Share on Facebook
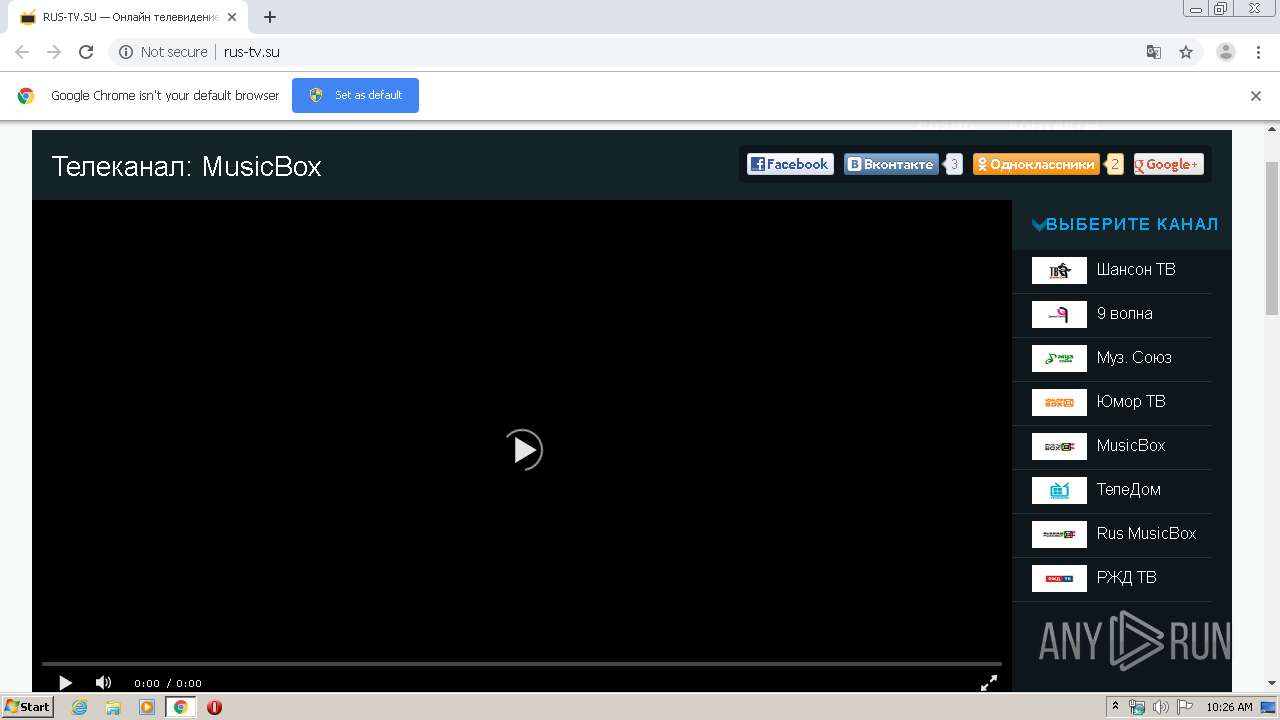1280x720 pixels. [790, 164]
